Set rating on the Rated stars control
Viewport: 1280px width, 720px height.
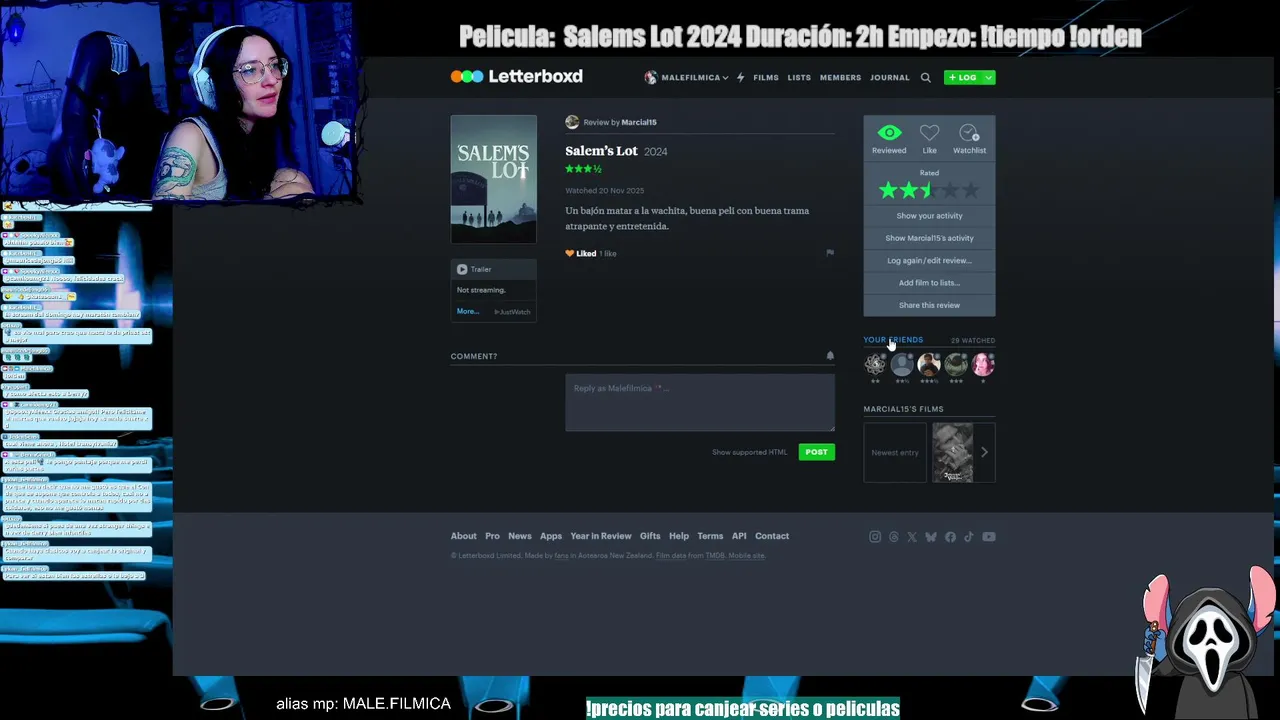click(x=929, y=190)
